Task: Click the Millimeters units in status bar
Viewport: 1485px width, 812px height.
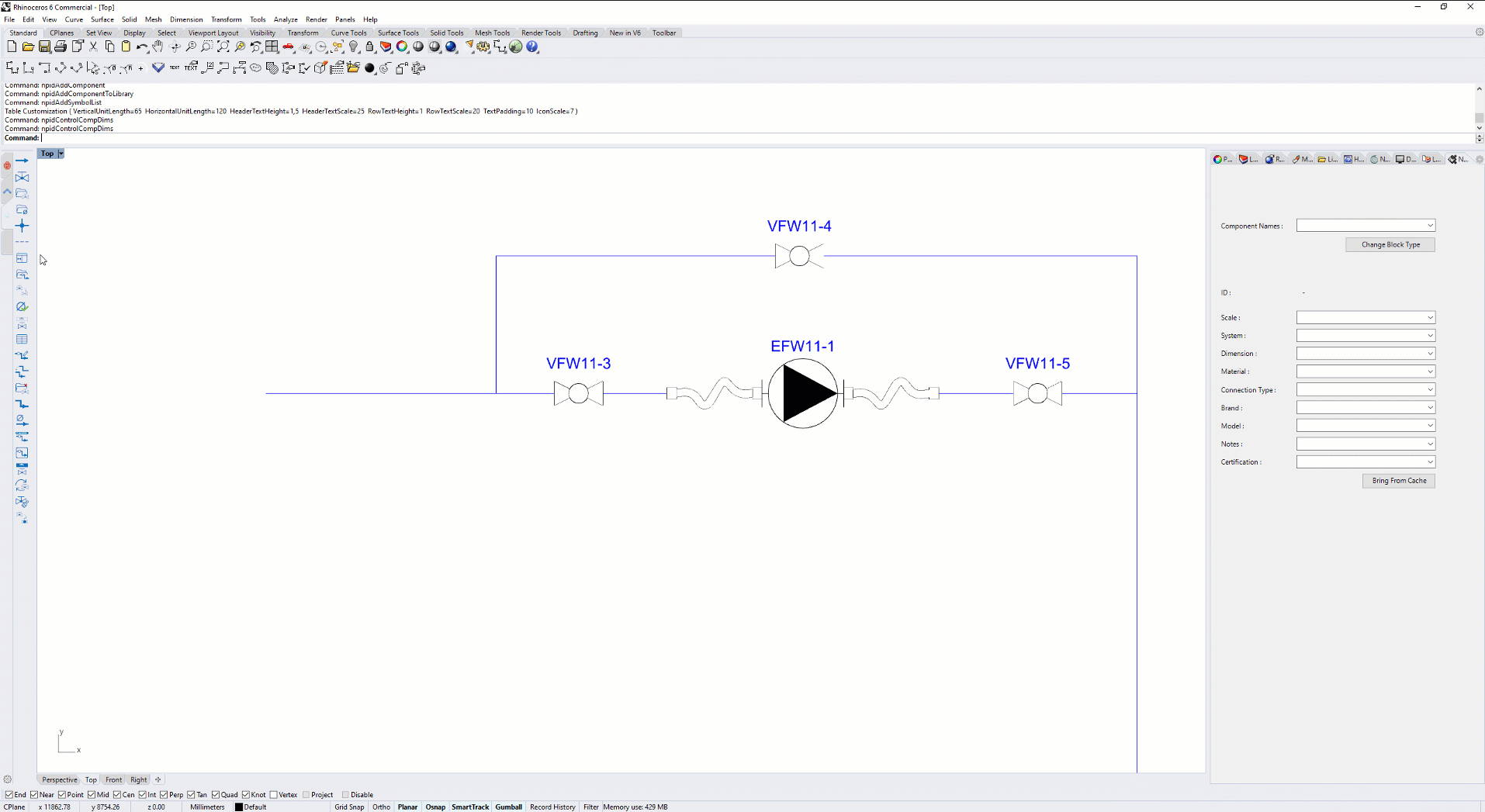Action: [207, 807]
